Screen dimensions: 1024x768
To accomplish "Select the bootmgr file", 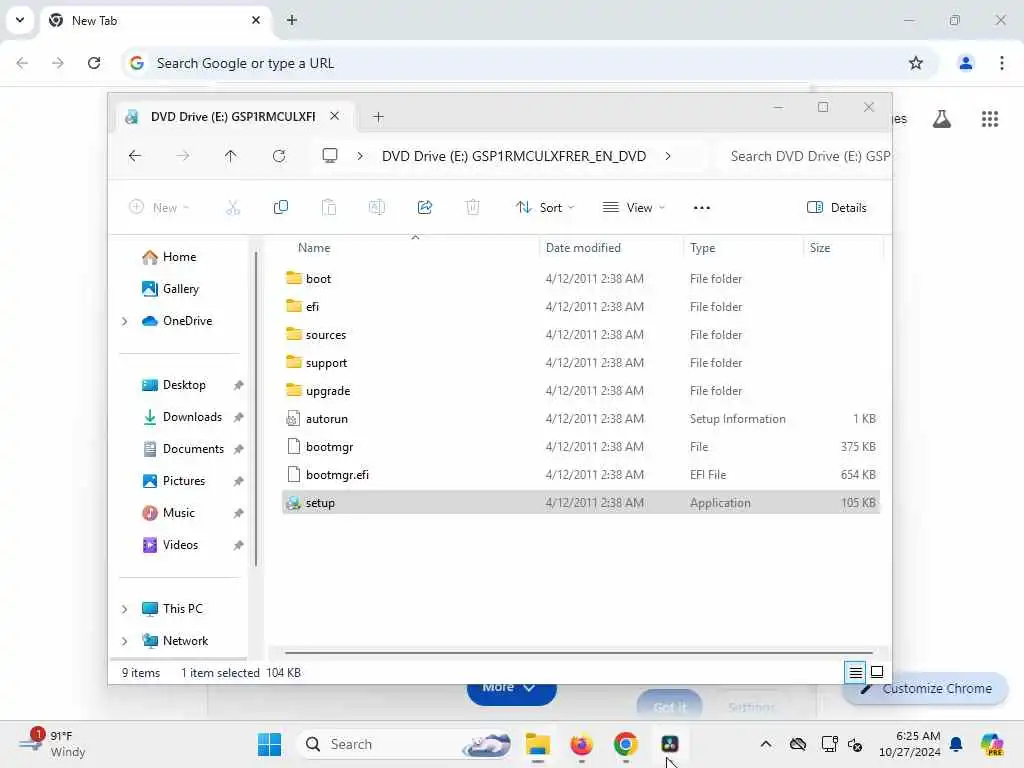I will (x=581, y=447).
